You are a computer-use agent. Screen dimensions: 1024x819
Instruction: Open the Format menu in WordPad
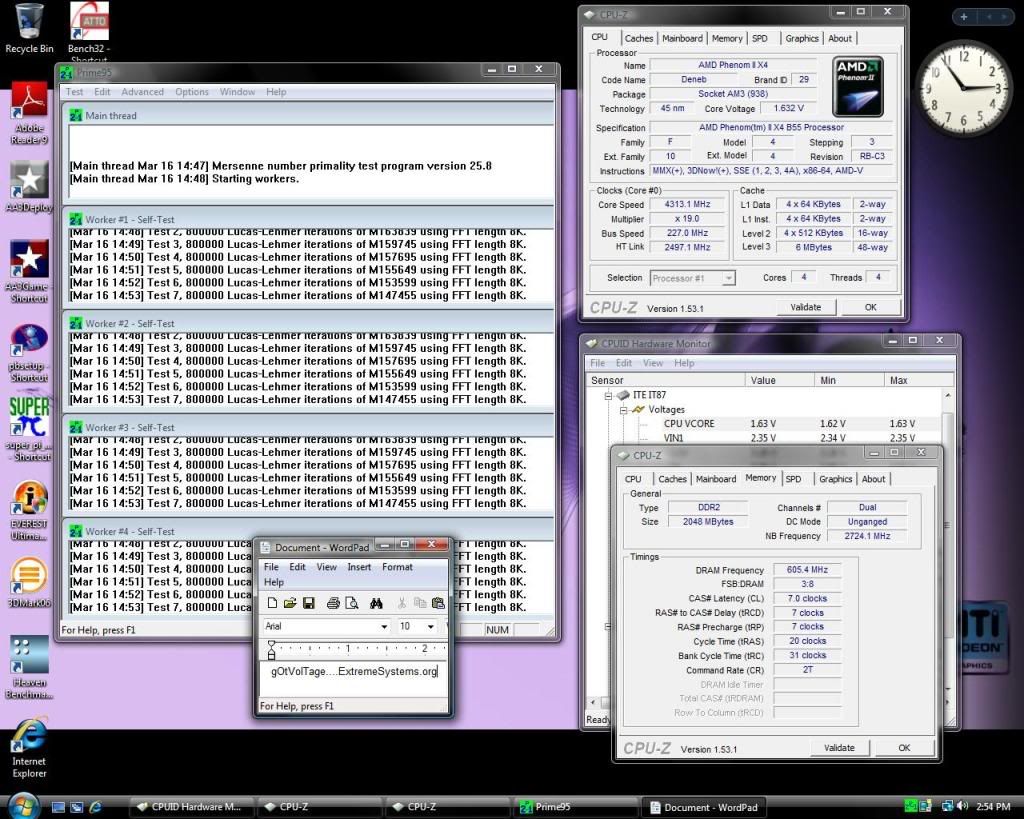pos(397,567)
